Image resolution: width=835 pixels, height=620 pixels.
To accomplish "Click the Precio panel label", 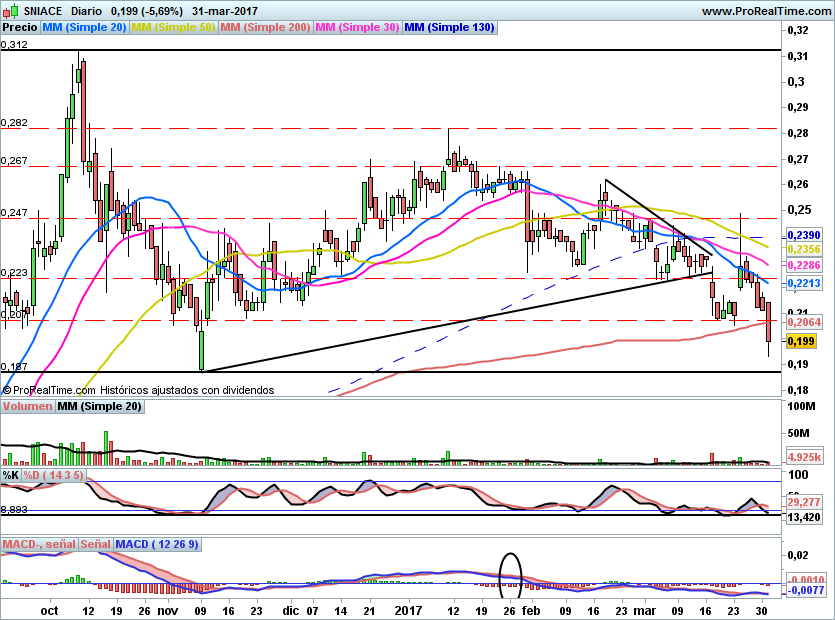I will click(x=20, y=28).
